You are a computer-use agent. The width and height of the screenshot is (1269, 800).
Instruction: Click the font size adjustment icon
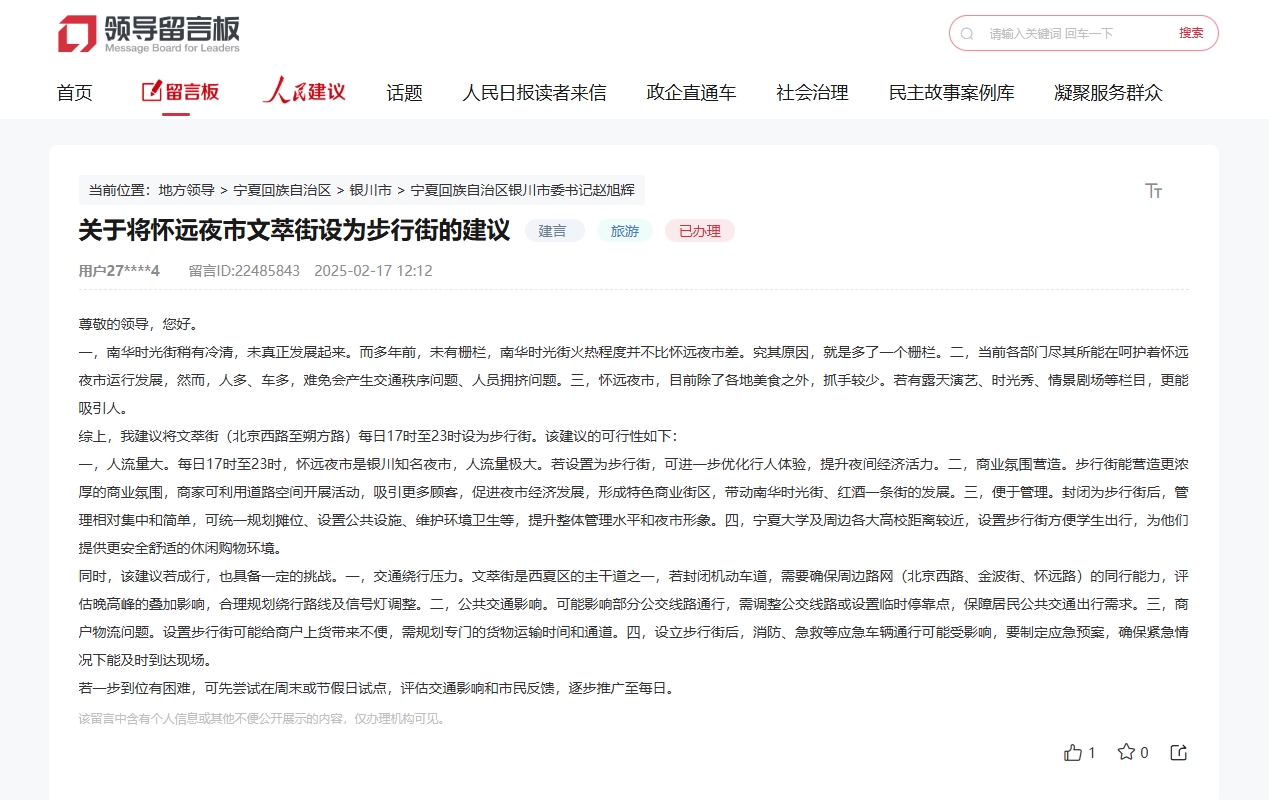pos(1153,191)
